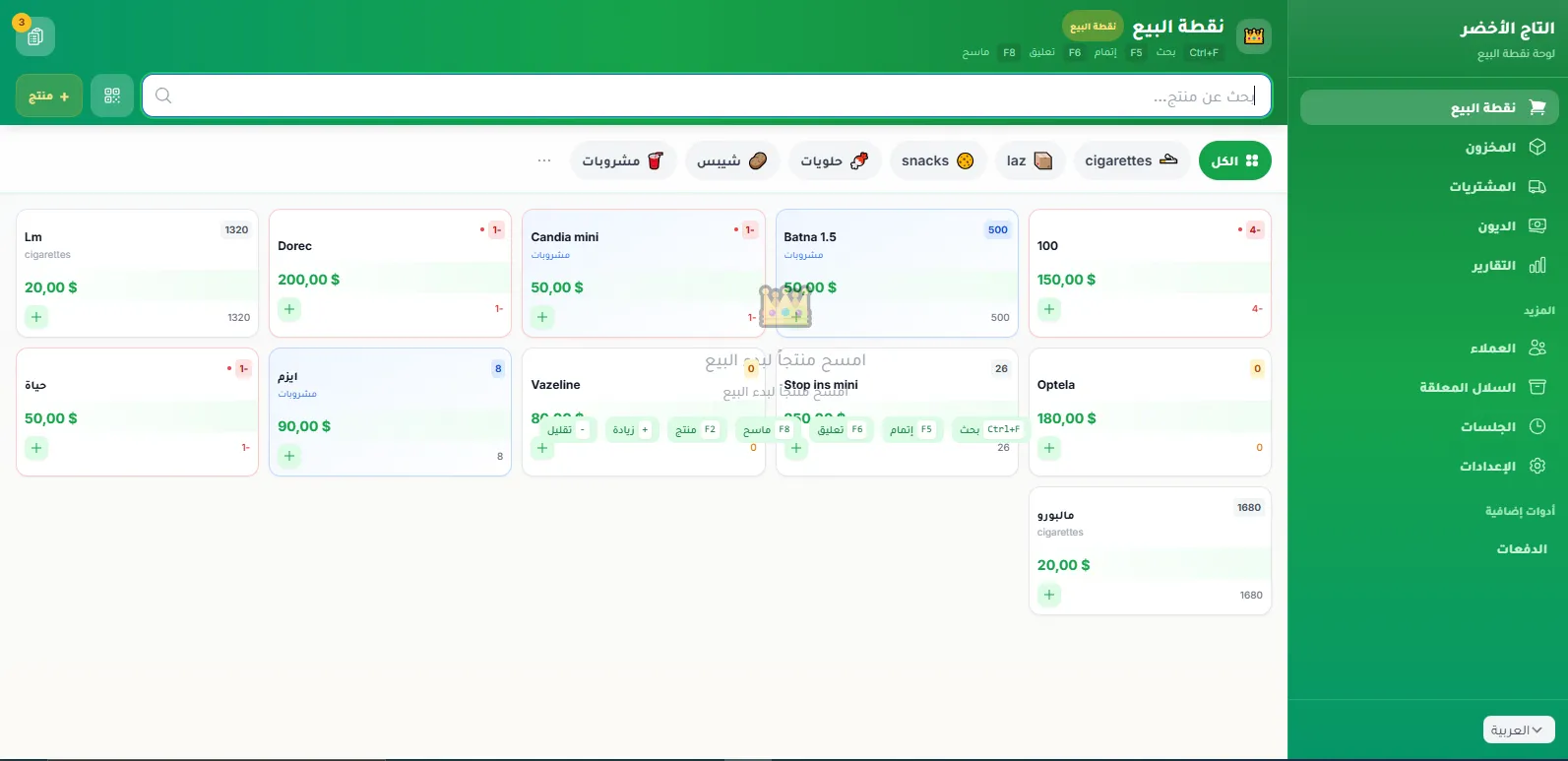The width and height of the screenshot is (1568, 761).
Task: Click the الإعدادات gear icon in sidebar
Action: pyautogui.click(x=1537, y=466)
